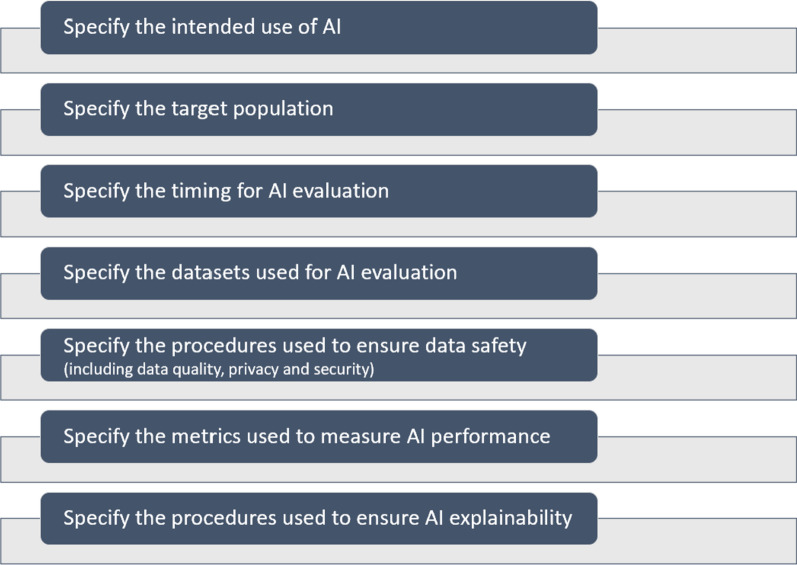The height and width of the screenshot is (565, 797).
Task: Click gray strip below 'intended use of AI' header
Action: tap(319, 64)
